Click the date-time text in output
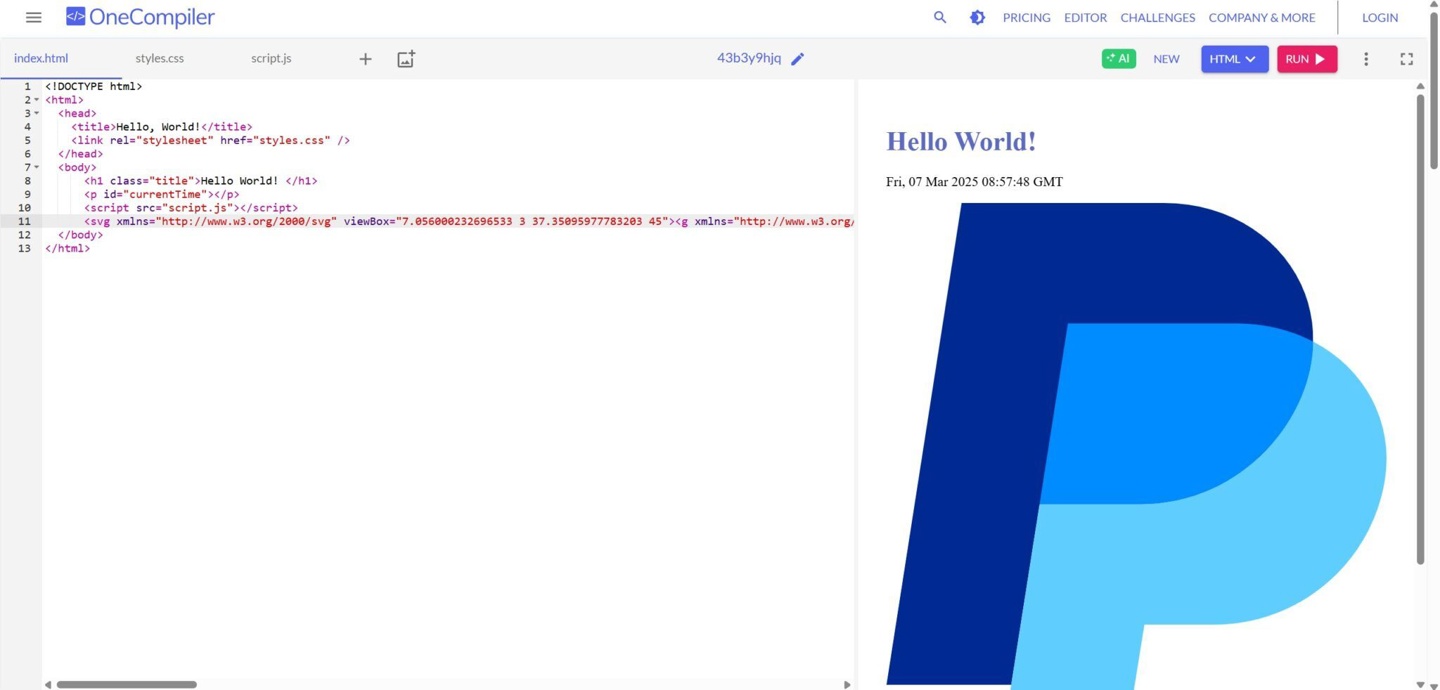The width and height of the screenshot is (1440, 690). click(974, 182)
